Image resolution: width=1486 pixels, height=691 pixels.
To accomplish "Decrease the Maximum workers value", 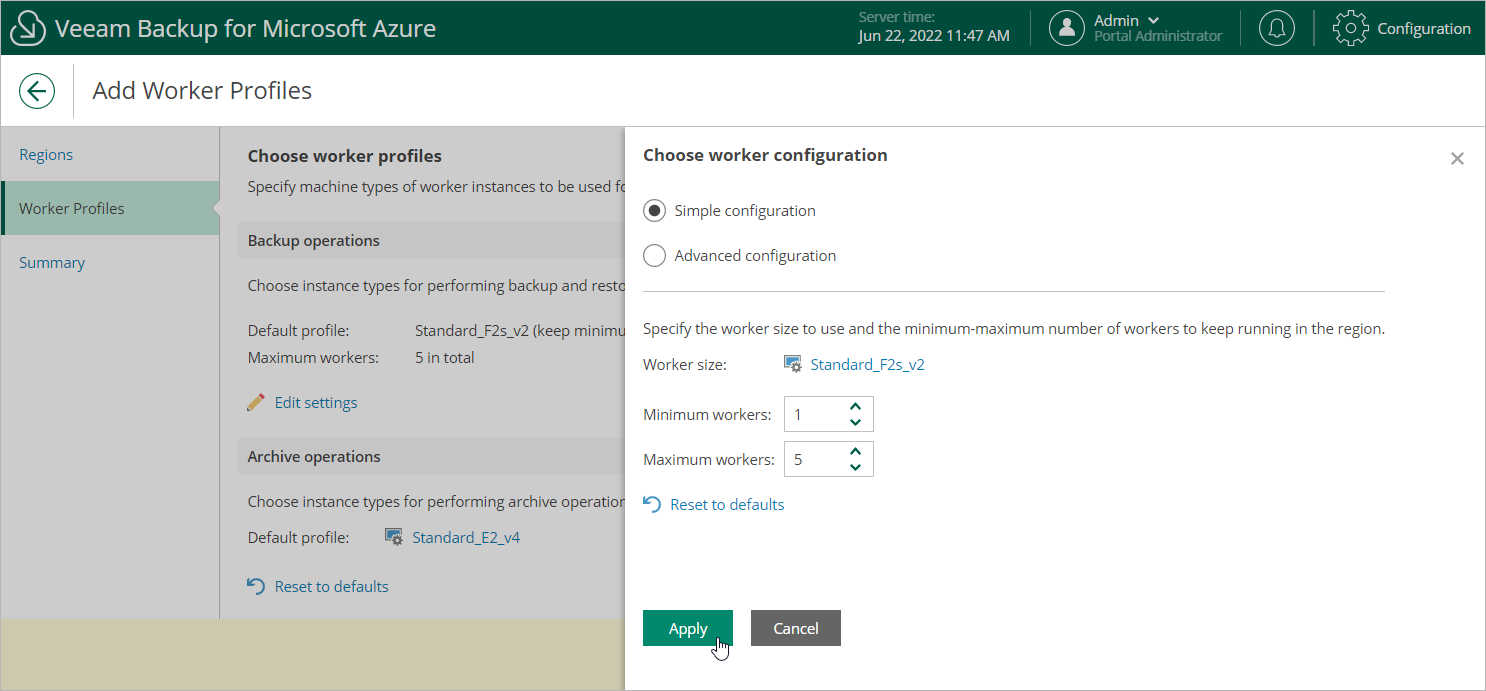I will 855,467.
